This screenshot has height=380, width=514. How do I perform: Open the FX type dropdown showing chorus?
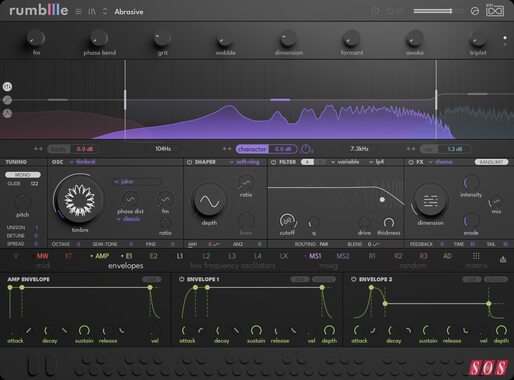(441, 162)
